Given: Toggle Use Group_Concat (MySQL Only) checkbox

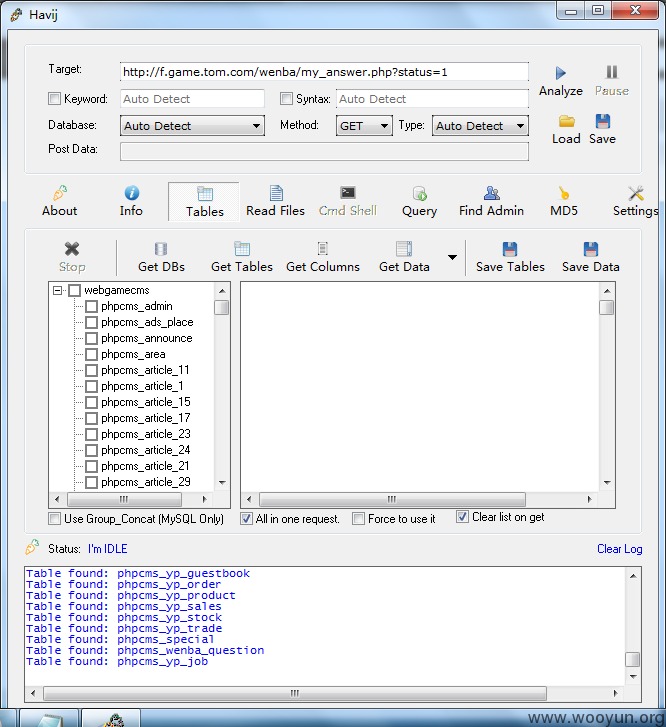Looking at the screenshot, I should point(54,518).
